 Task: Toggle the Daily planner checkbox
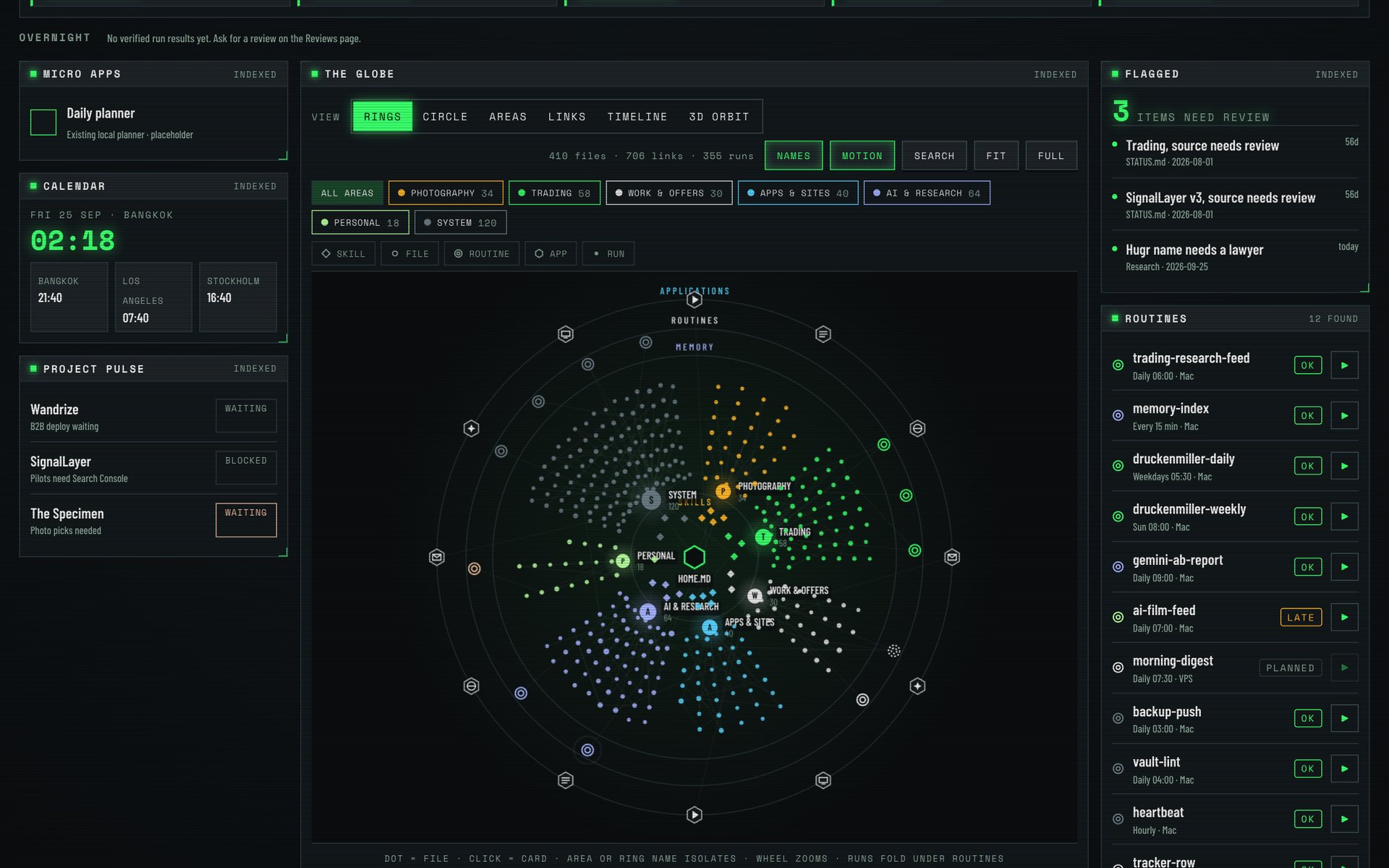coord(43,122)
